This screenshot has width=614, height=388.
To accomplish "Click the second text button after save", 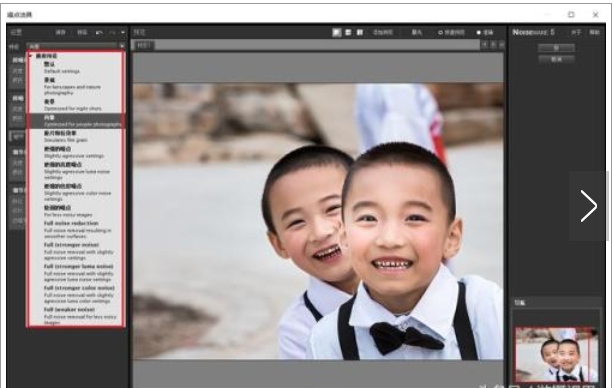I will 82,32.
